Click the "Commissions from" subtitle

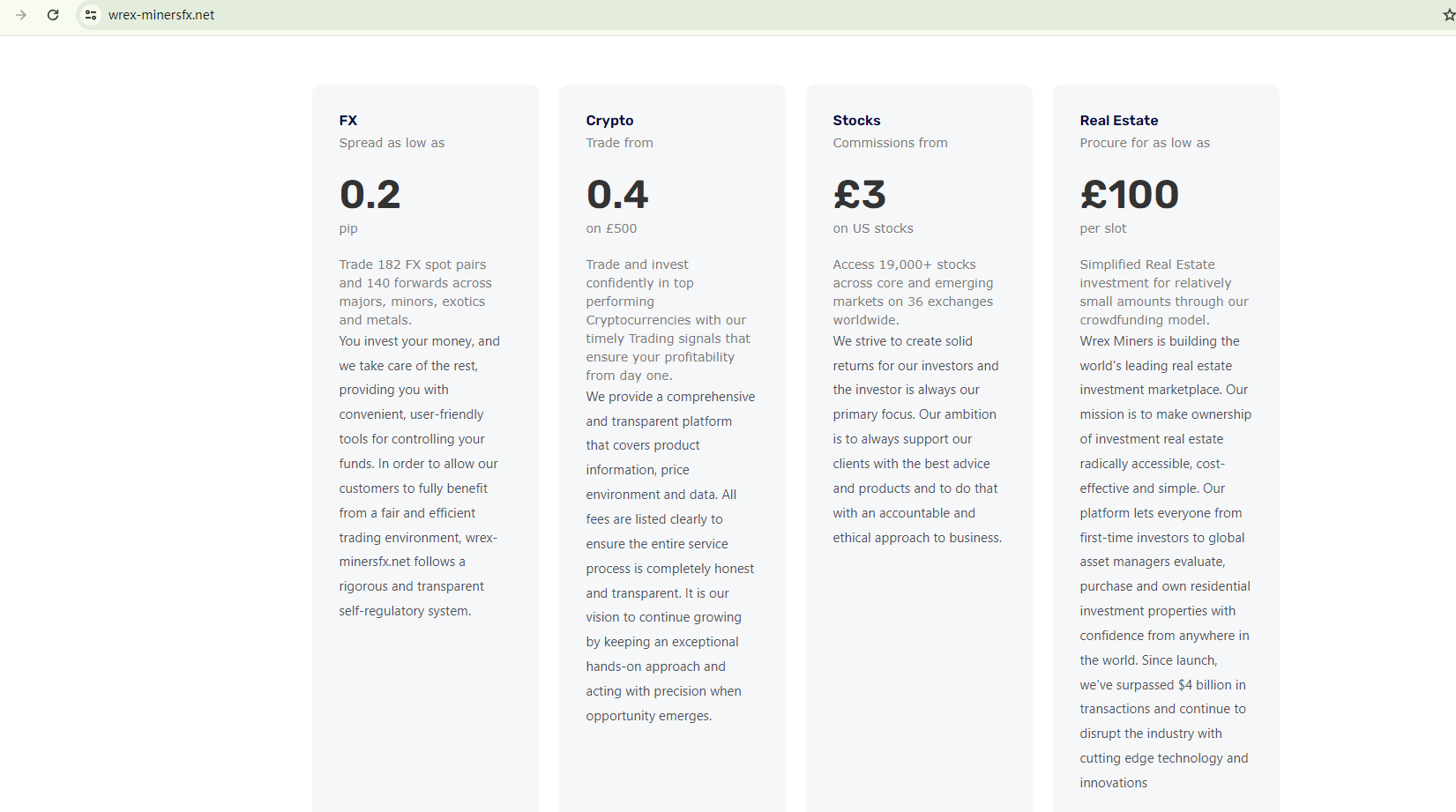pos(890,143)
